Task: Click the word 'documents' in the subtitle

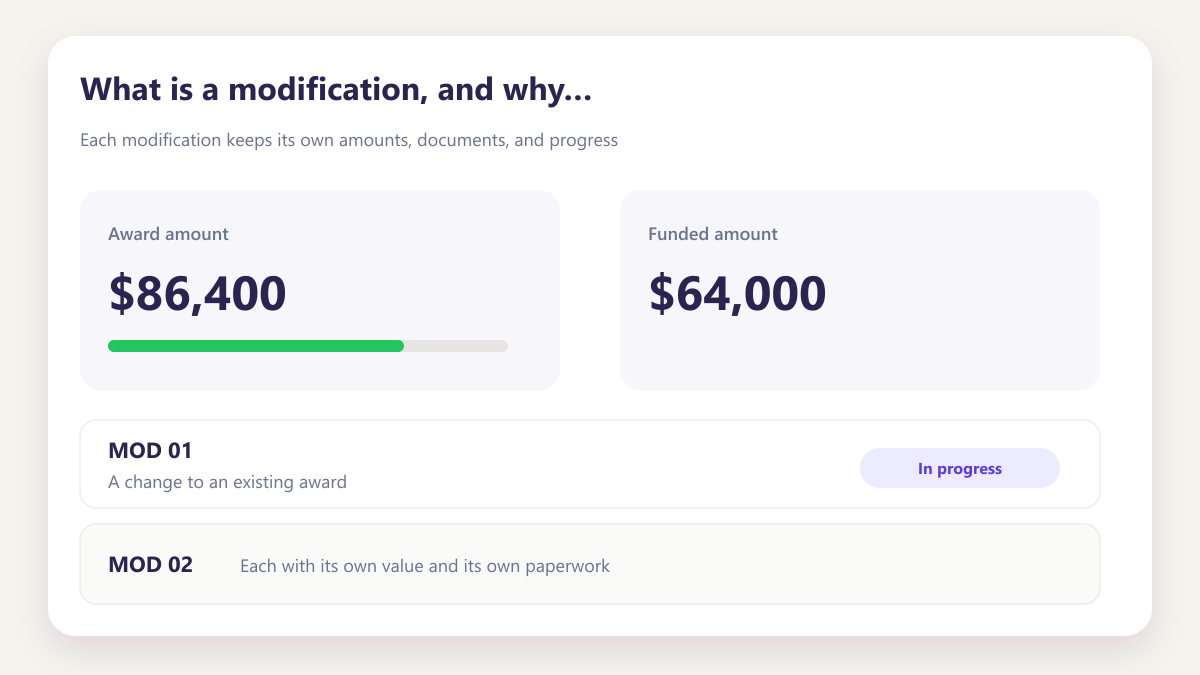Action: coord(461,140)
